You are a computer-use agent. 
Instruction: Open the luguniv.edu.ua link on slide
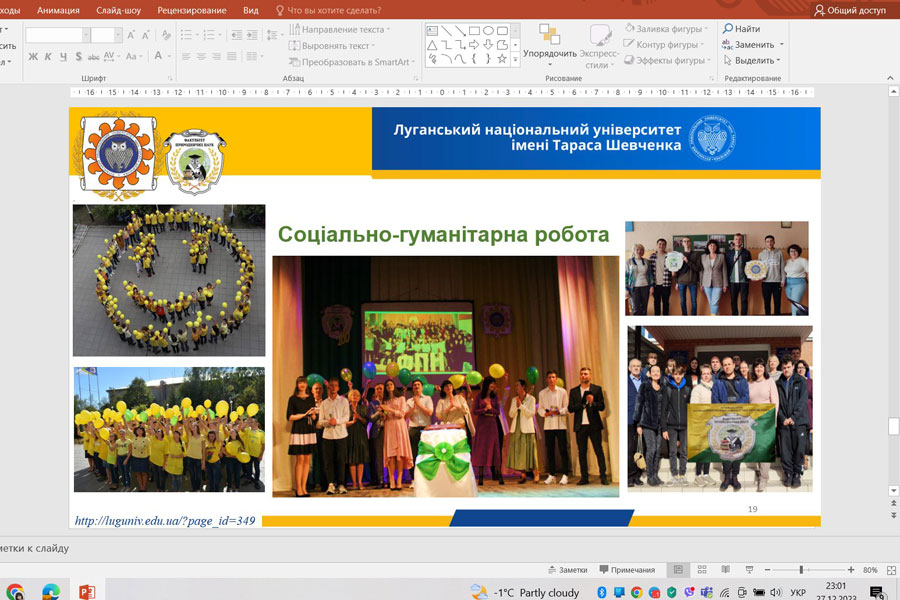pos(164,521)
